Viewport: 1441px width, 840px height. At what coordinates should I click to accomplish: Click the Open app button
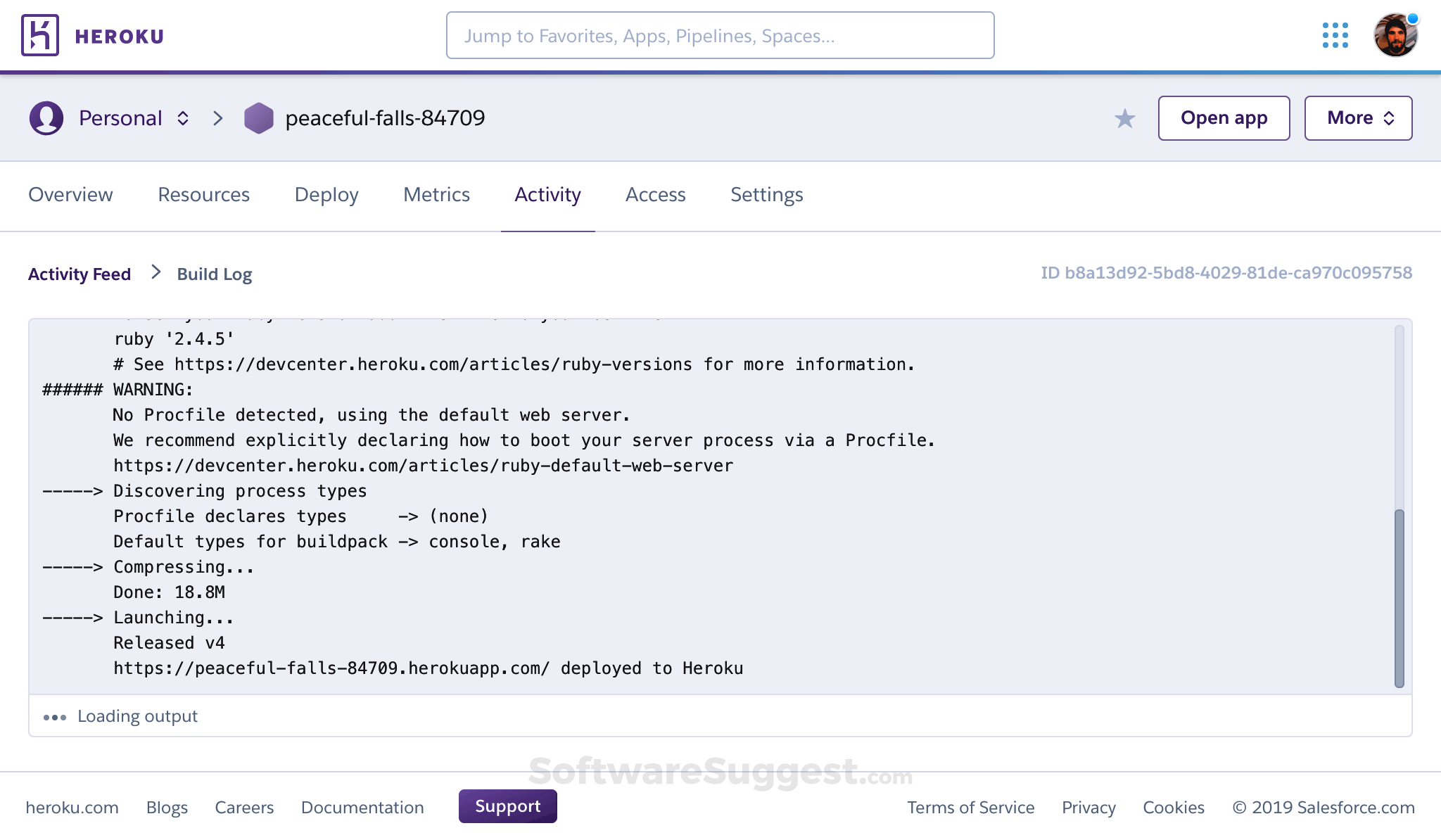point(1224,118)
